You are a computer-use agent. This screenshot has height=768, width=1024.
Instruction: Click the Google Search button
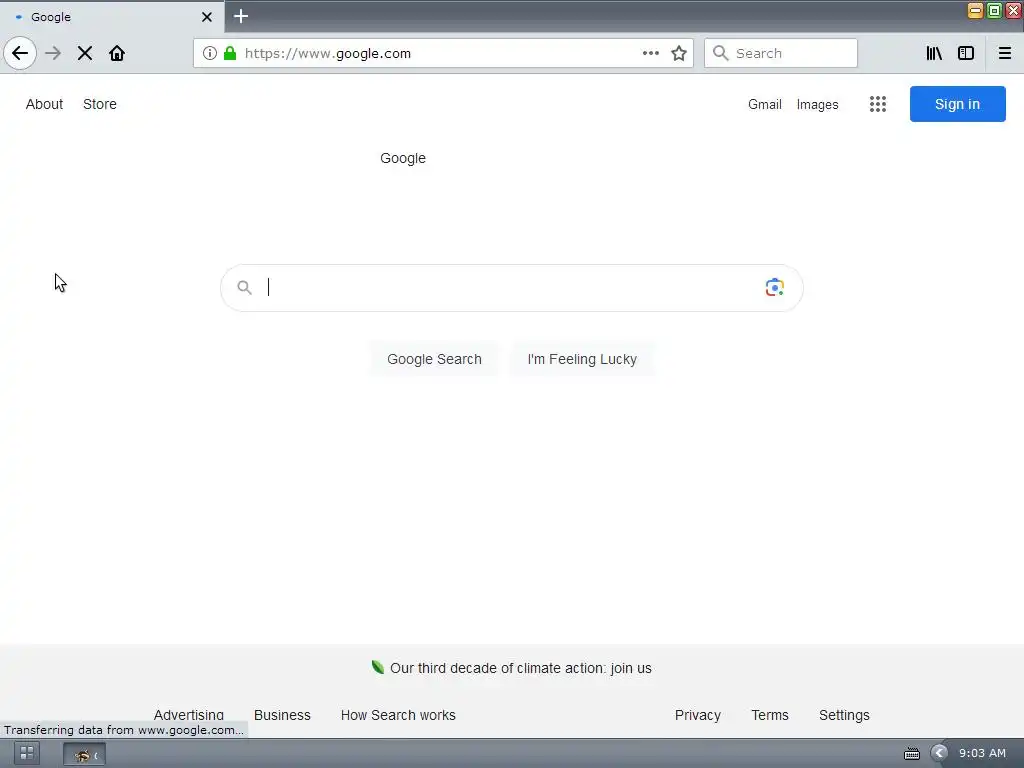tap(434, 359)
